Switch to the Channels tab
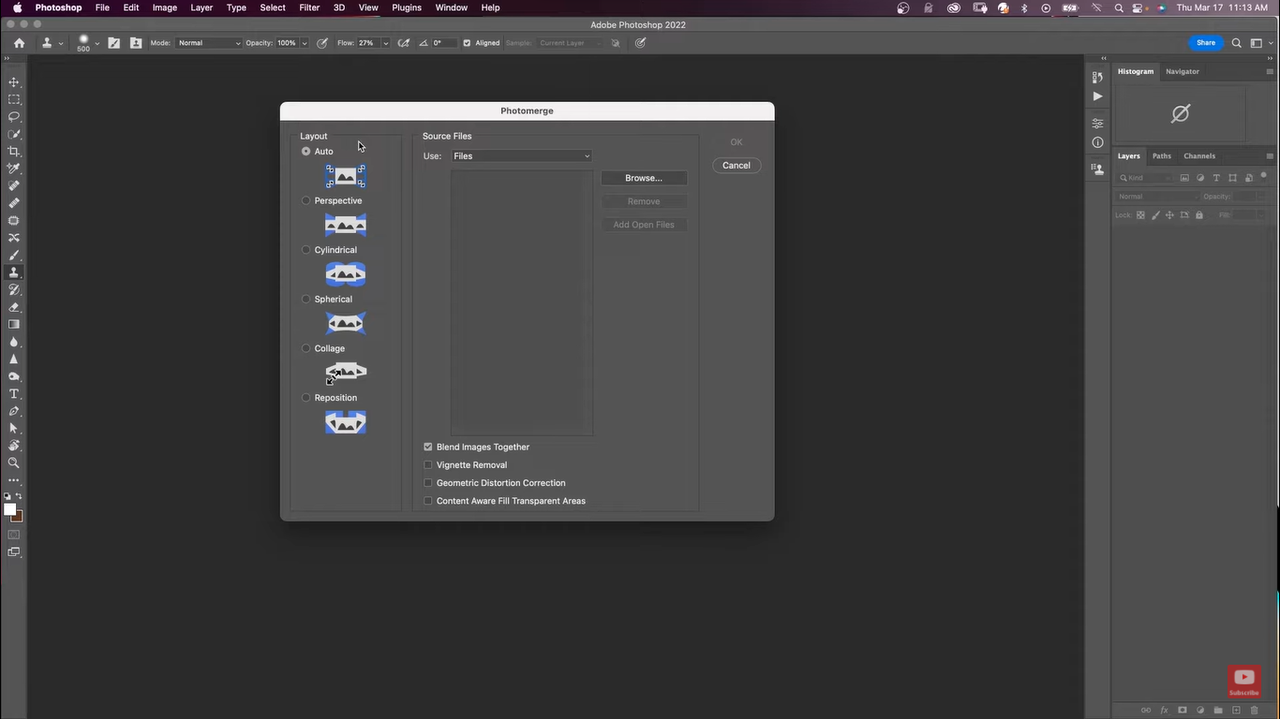 (1199, 156)
